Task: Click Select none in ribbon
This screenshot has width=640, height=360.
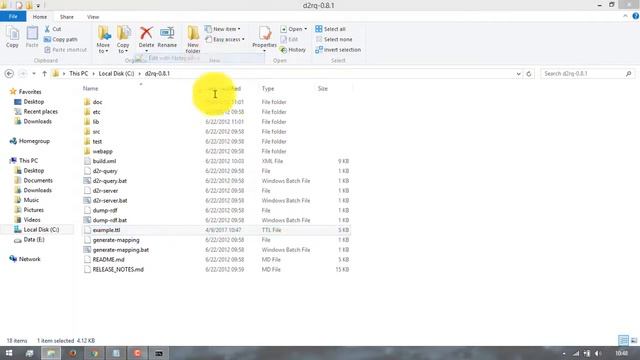Action: [334, 39]
